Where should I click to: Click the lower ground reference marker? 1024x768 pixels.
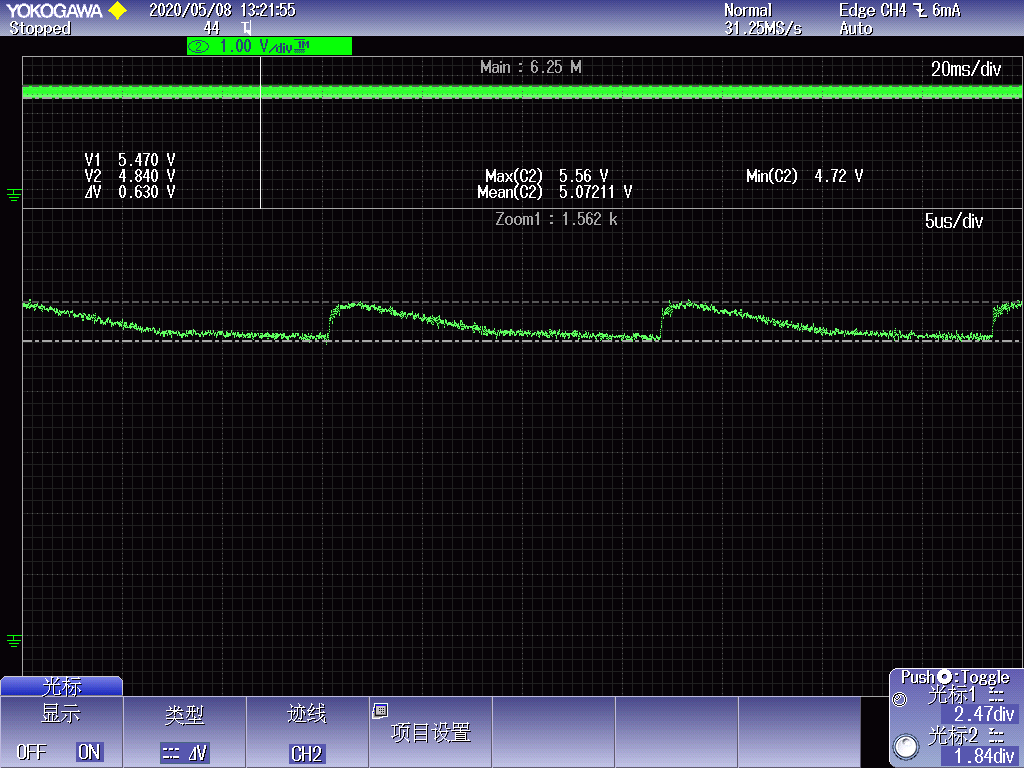14,641
